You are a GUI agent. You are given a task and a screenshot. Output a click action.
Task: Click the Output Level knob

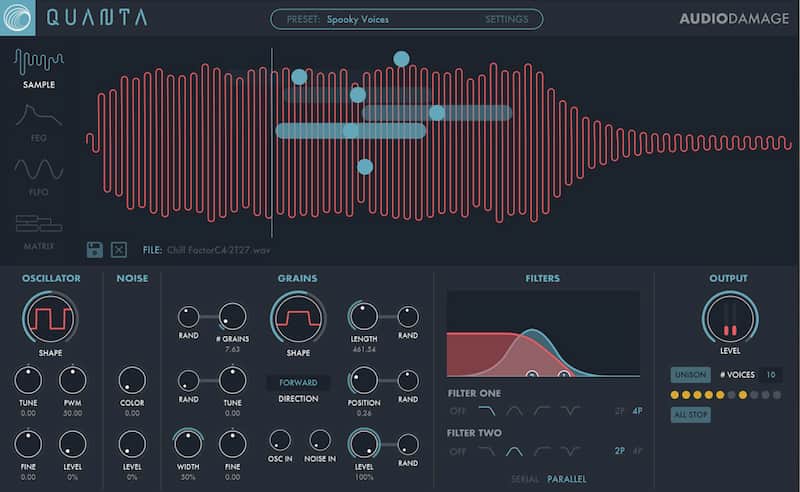click(x=730, y=317)
